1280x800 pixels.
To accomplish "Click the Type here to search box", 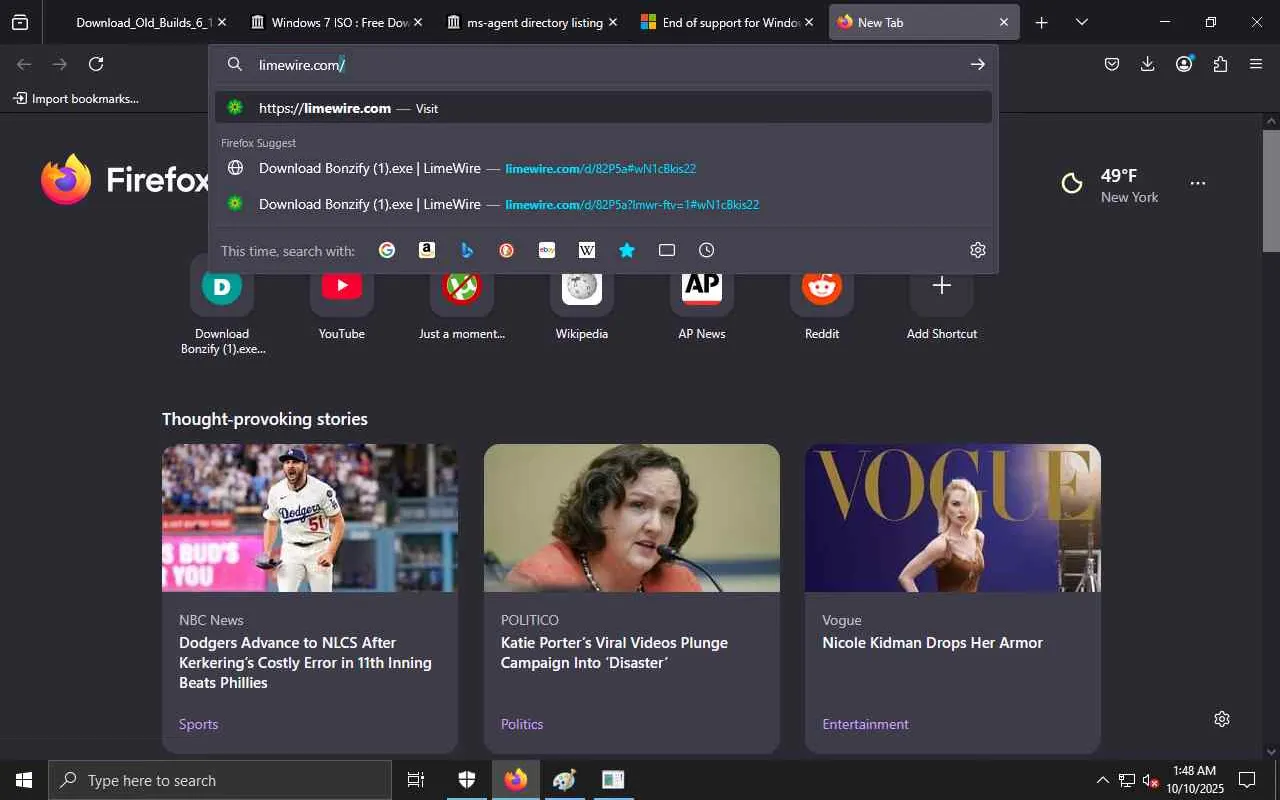I will click(220, 780).
